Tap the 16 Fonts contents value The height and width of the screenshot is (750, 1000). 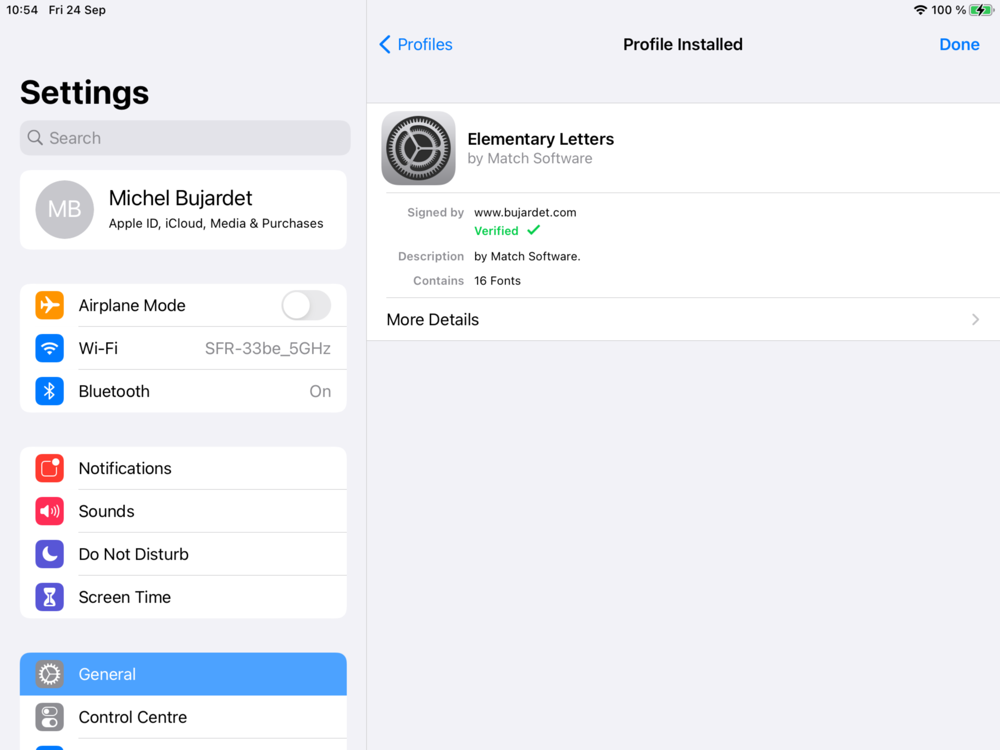pyautogui.click(x=497, y=281)
